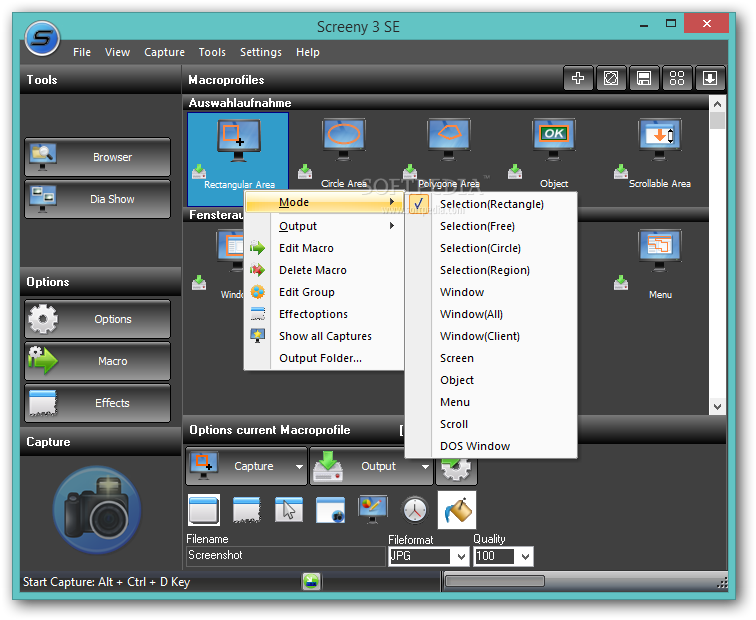
Task: Open the Capture menu in menu bar
Action: click(164, 52)
